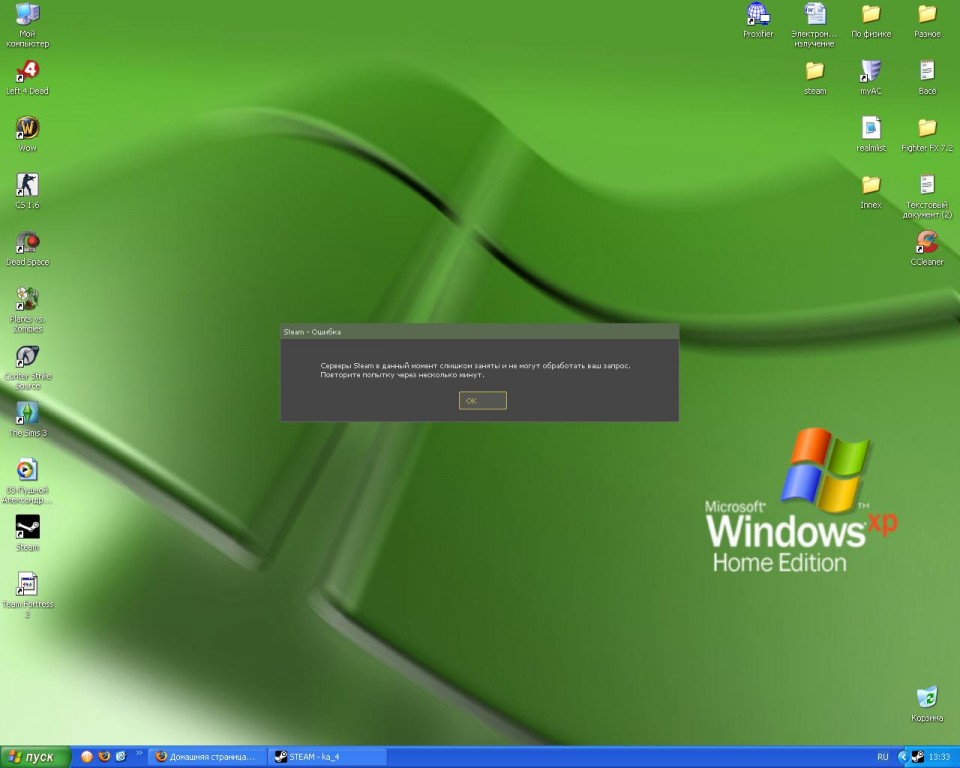Select the Bace text file icon
Image resolution: width=960 pixels, height=768 pixels.
pyautogui.click(x=927, y=77)
